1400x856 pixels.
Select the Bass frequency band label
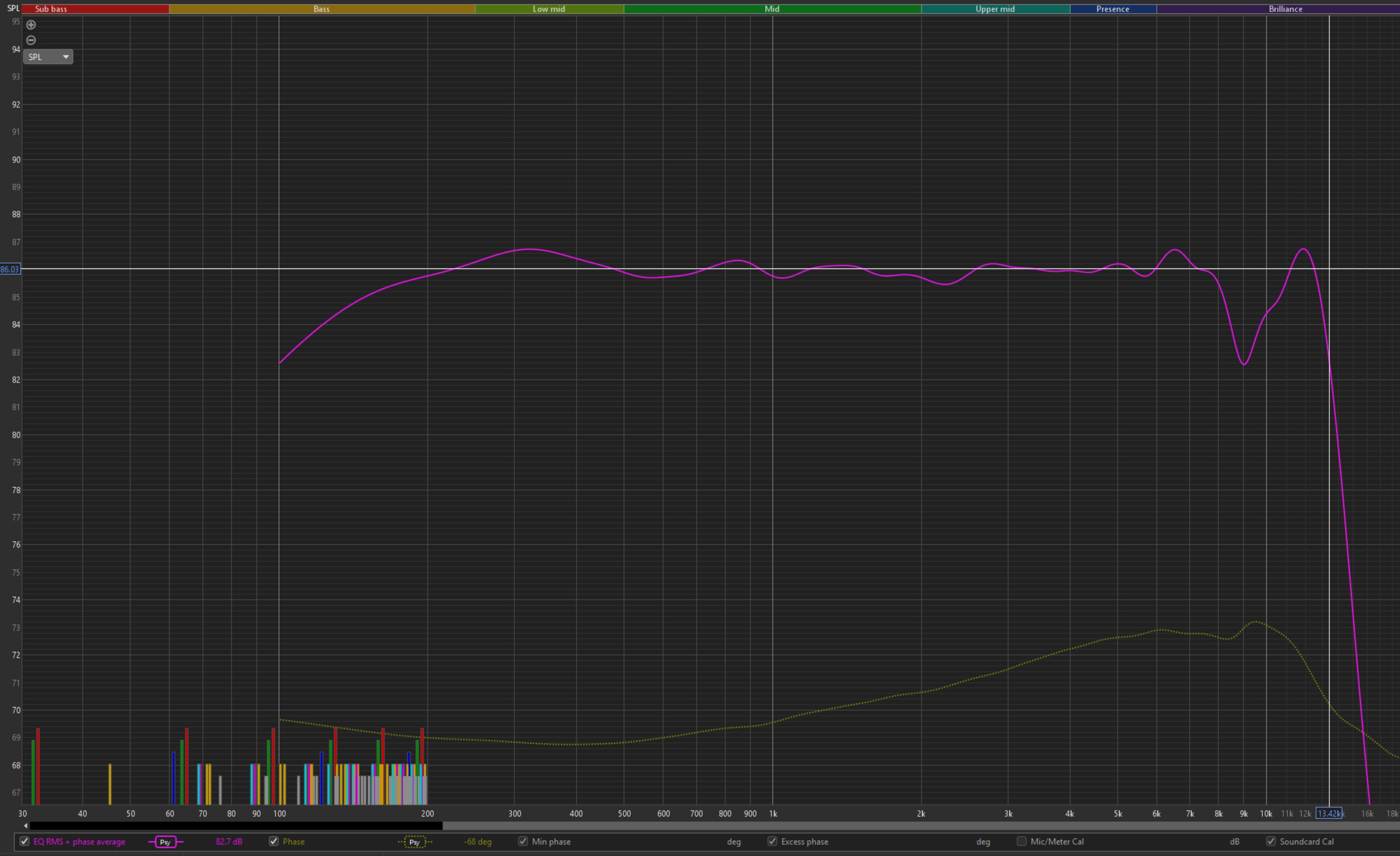[322, 9]
